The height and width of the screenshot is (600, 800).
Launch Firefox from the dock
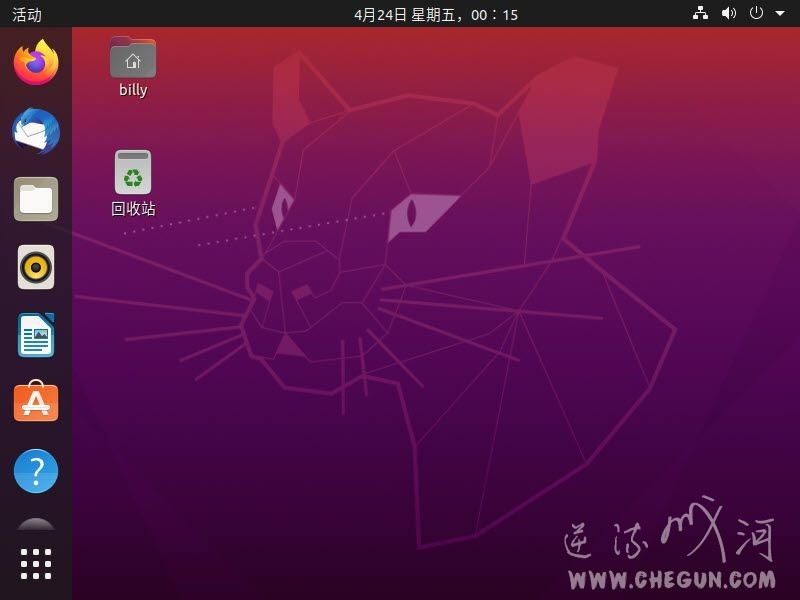(36, 63)
